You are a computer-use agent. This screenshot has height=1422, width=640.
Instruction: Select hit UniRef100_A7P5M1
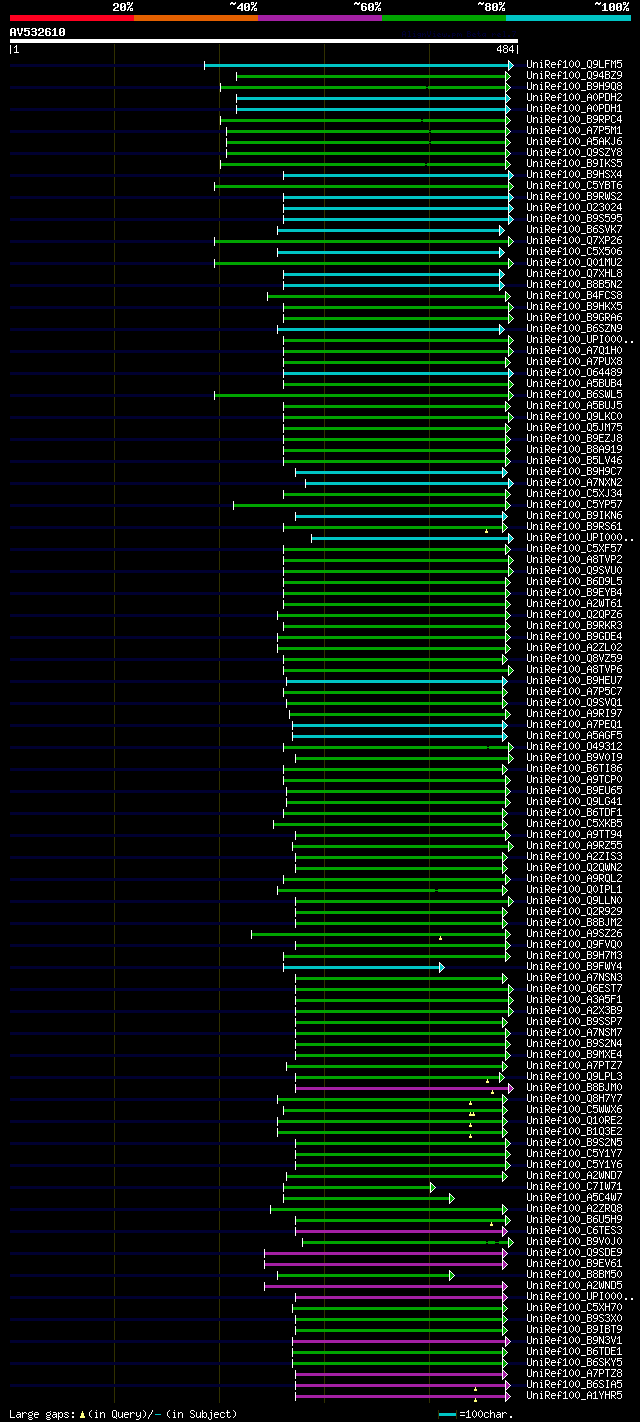(574, 131)
